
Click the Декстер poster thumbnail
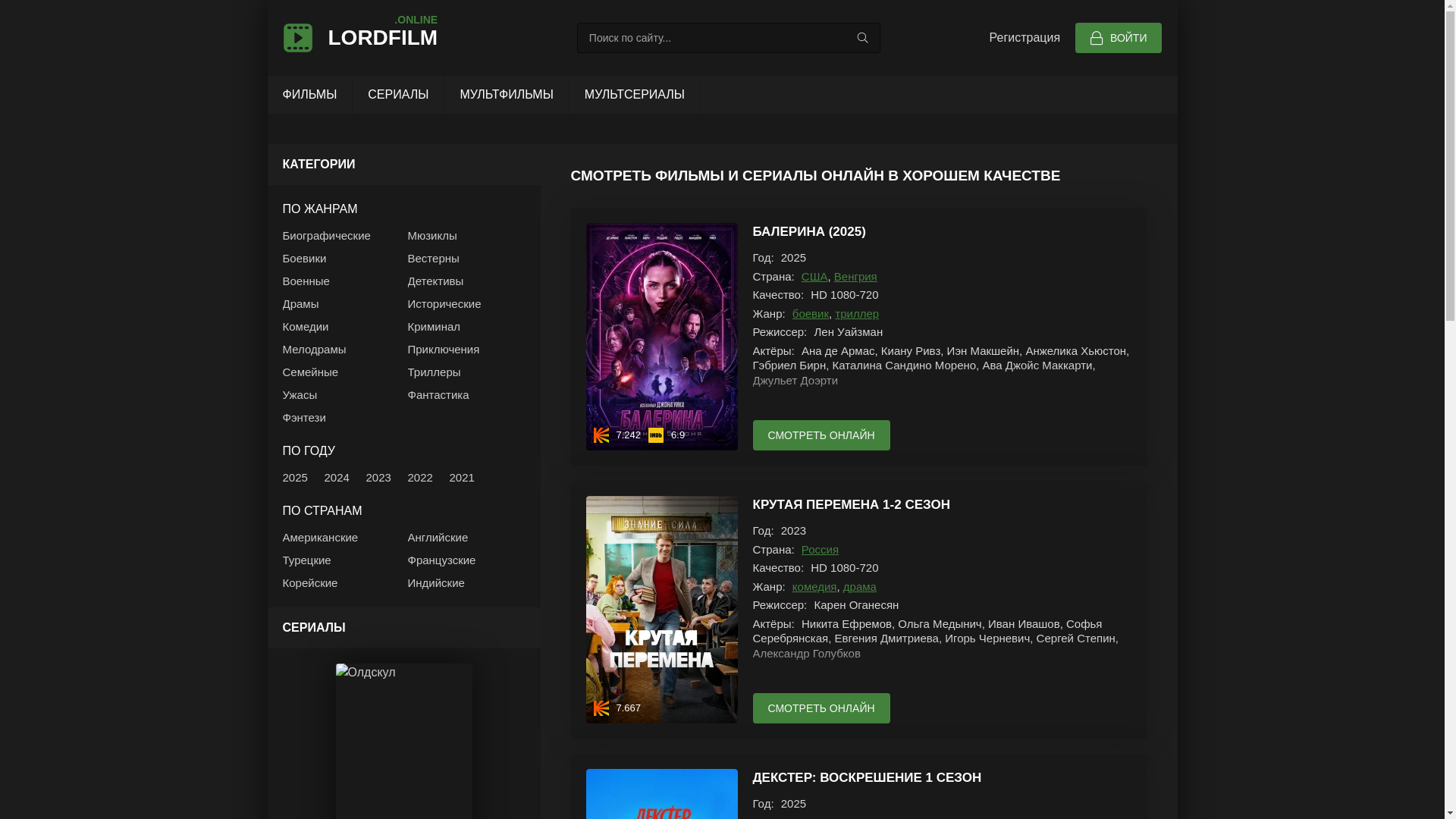click(x=661, y=794)
